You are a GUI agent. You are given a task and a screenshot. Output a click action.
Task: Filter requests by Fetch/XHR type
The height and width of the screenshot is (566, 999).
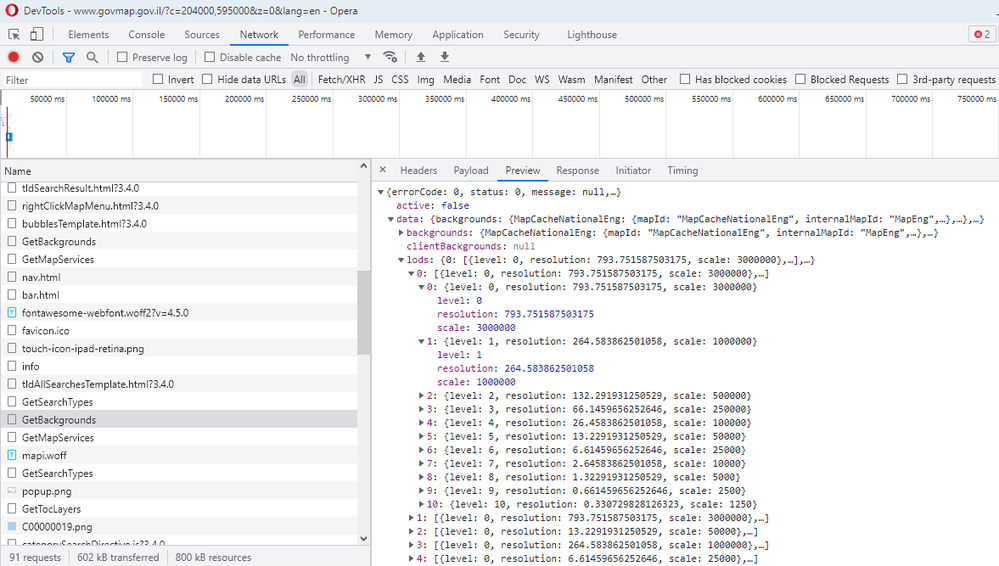point(341,79)
